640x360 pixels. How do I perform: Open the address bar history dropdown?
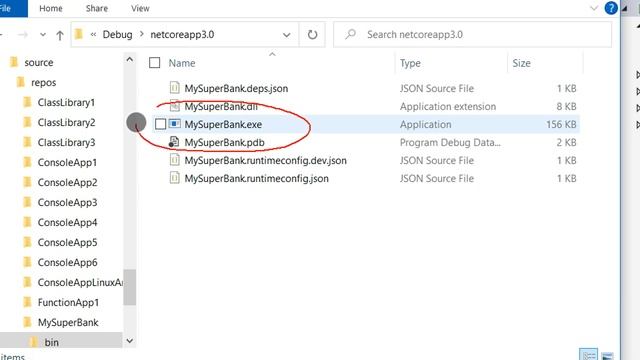point(287,35)
